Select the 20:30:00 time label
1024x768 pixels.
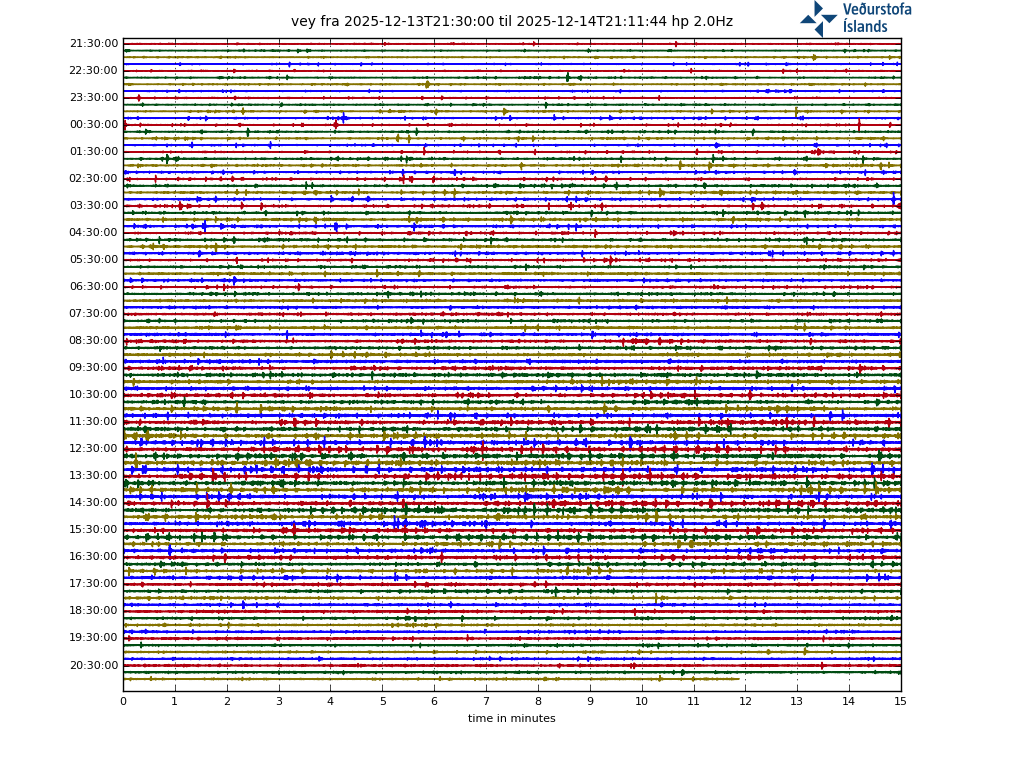pos(94,665)
